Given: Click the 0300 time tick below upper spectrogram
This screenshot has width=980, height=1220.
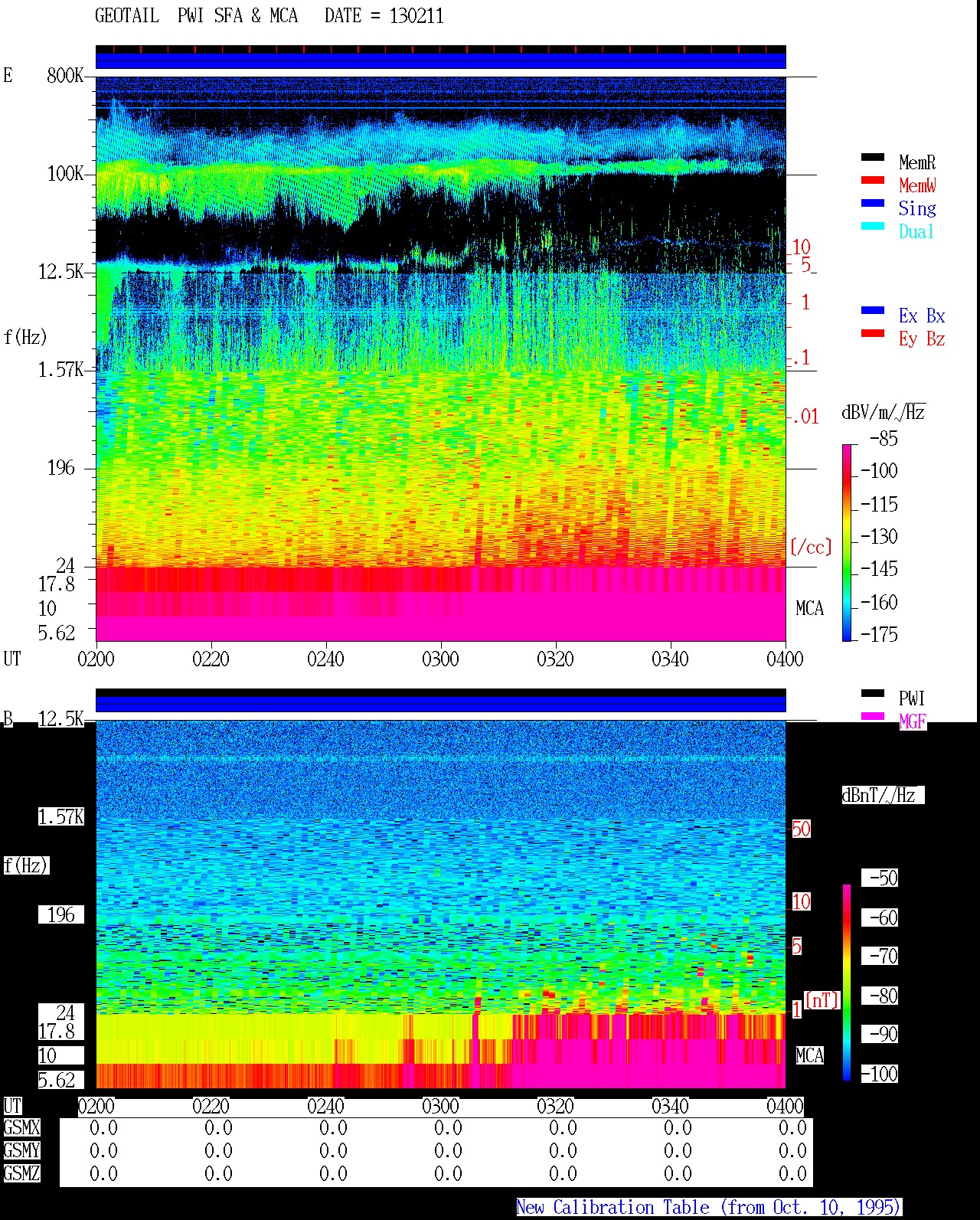Looking at the screenshot, I should tap(440, 659).
